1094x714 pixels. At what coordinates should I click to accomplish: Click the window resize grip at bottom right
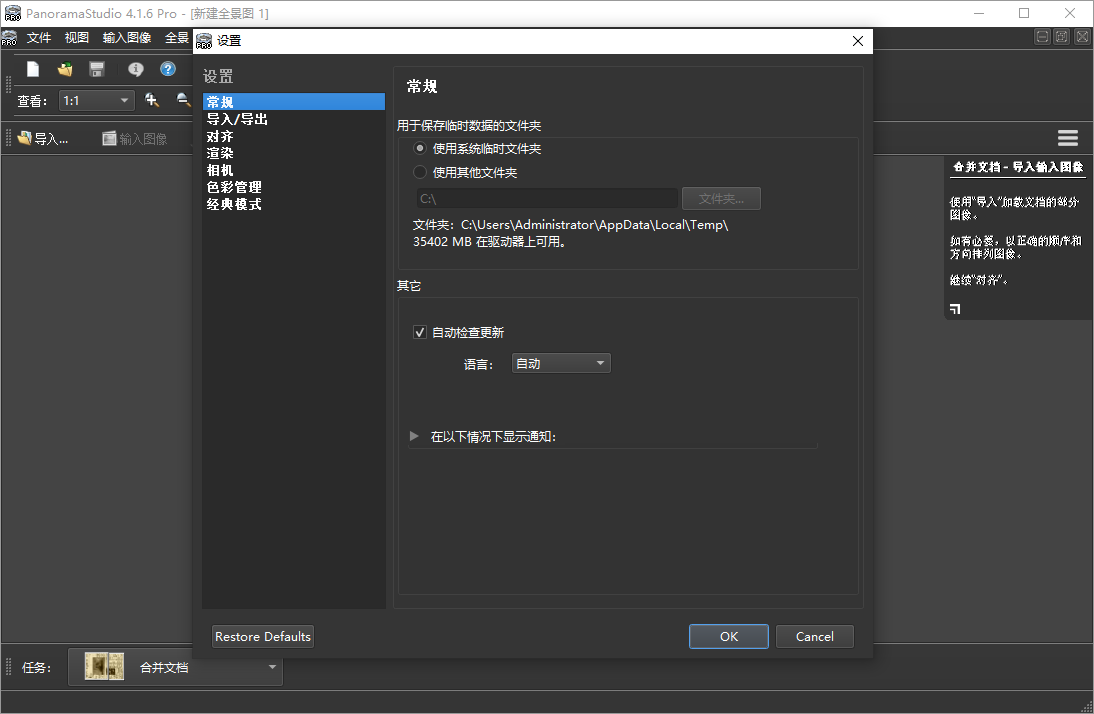1086,706
